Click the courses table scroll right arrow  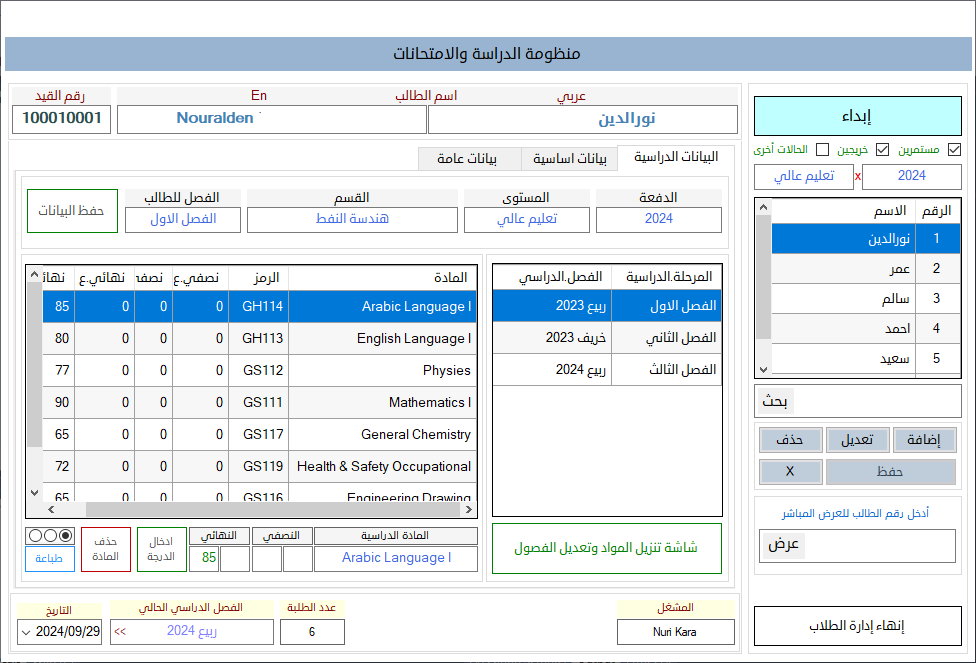pos(469,510)
